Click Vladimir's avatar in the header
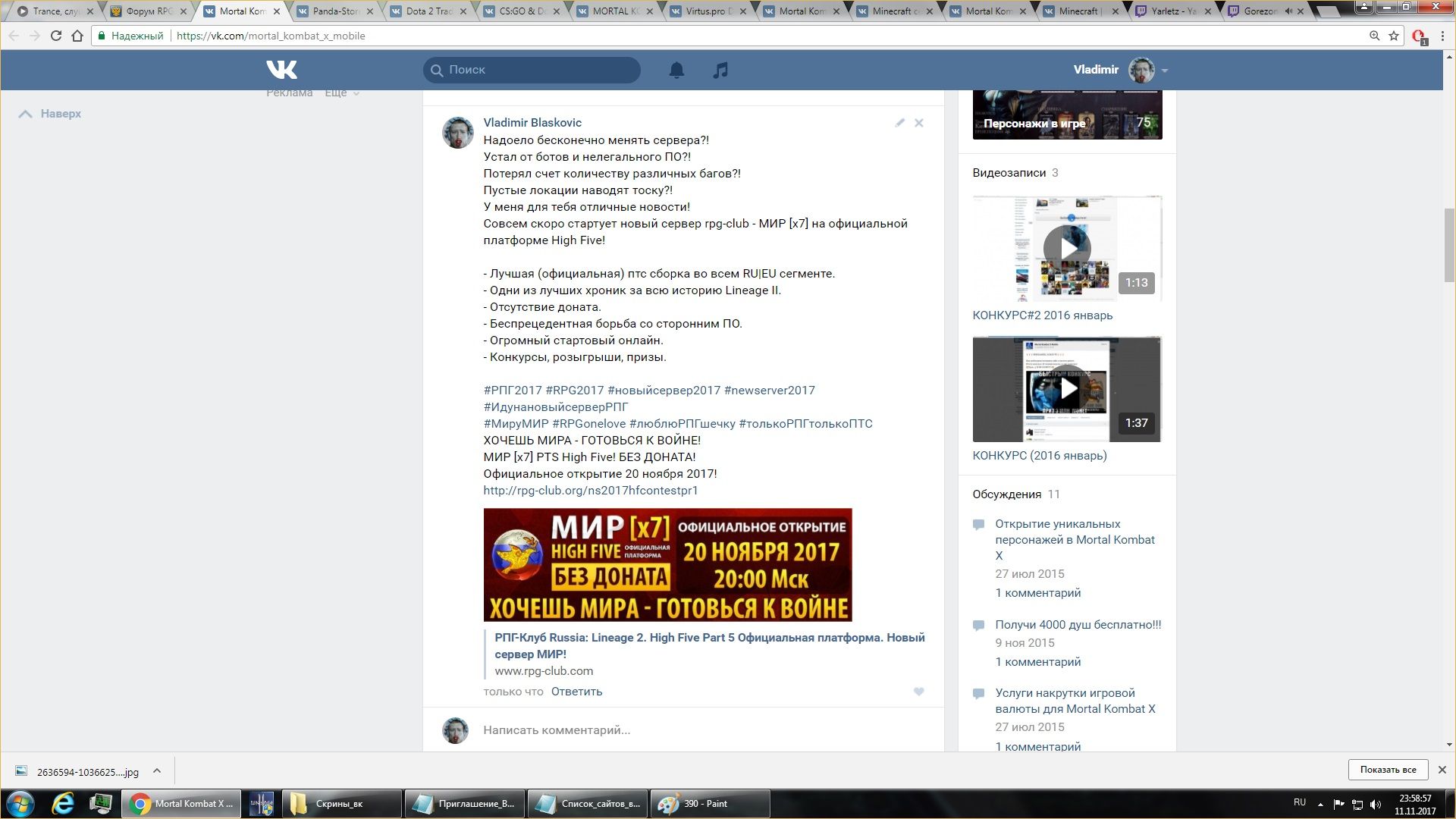 click(1141, 70)
